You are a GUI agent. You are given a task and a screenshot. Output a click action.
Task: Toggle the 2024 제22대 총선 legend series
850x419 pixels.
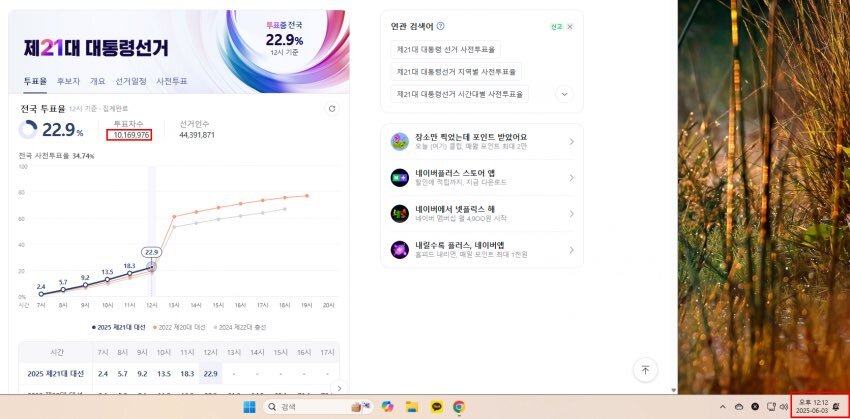click(x=239, y=327)
